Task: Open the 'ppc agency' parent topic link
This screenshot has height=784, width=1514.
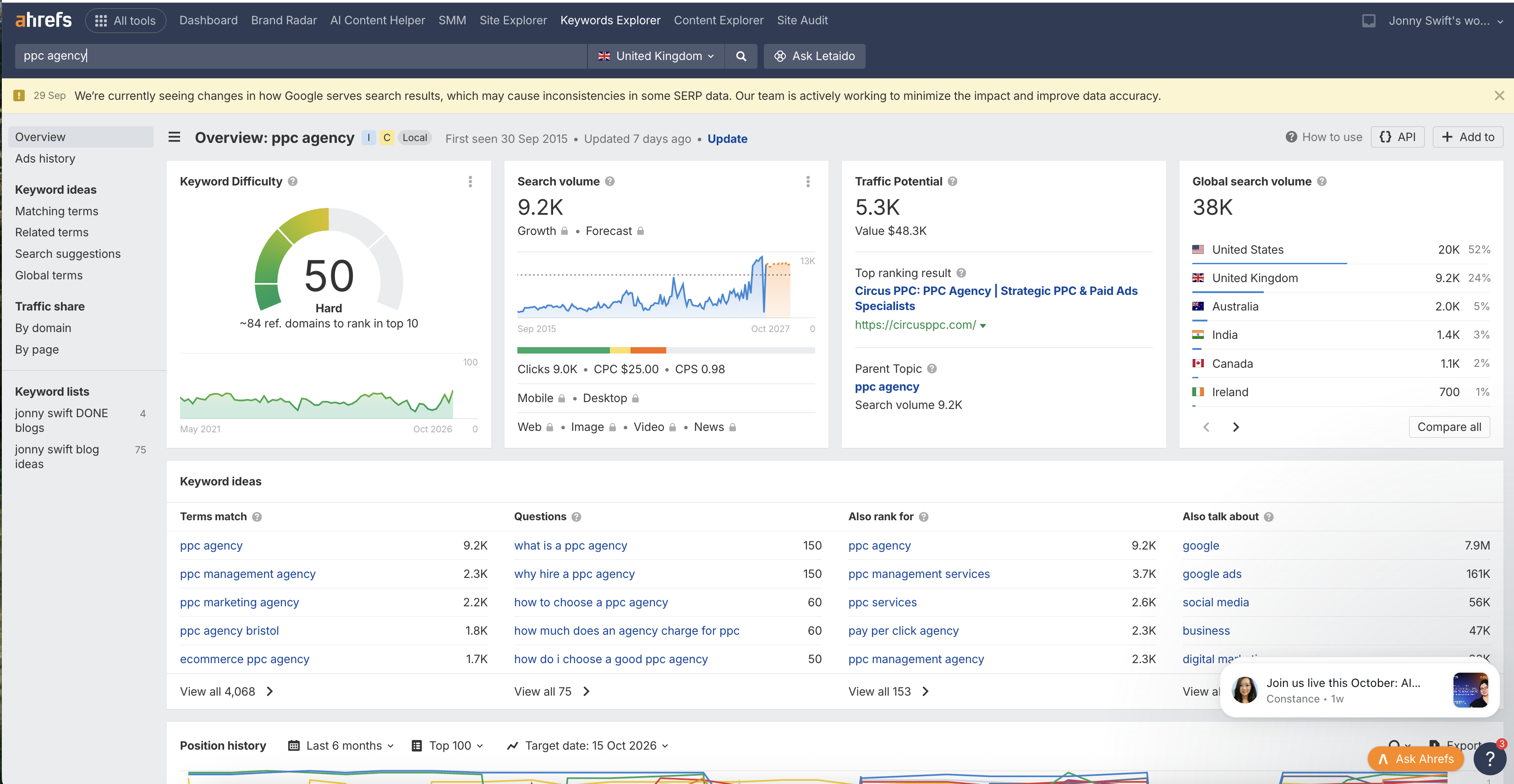Action: (886, 387)
